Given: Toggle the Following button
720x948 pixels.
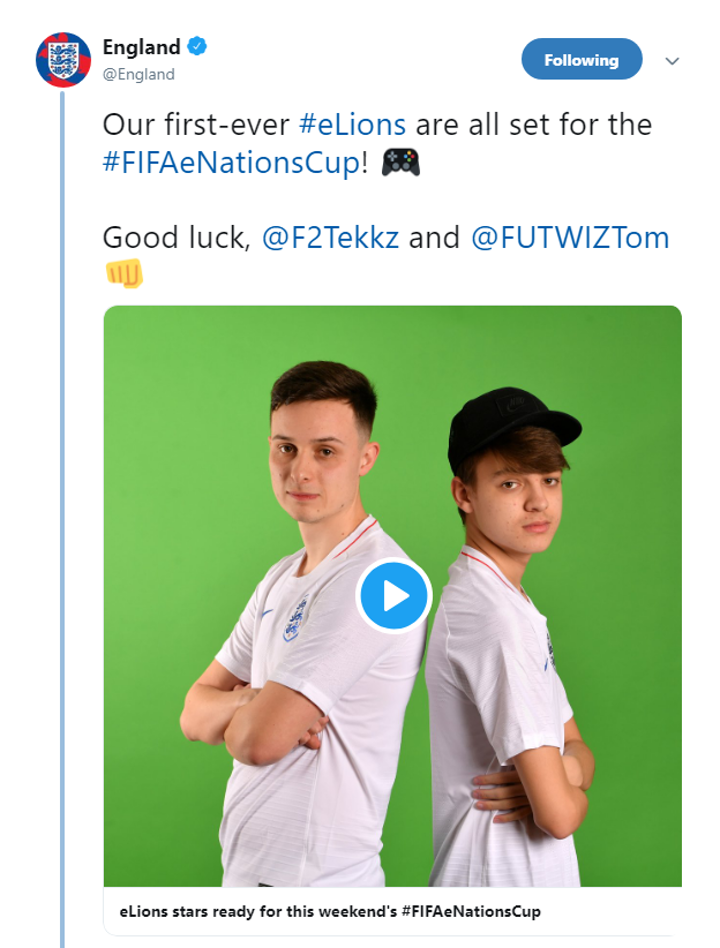Looking at the screenshot, I should (x=581, y=60).
